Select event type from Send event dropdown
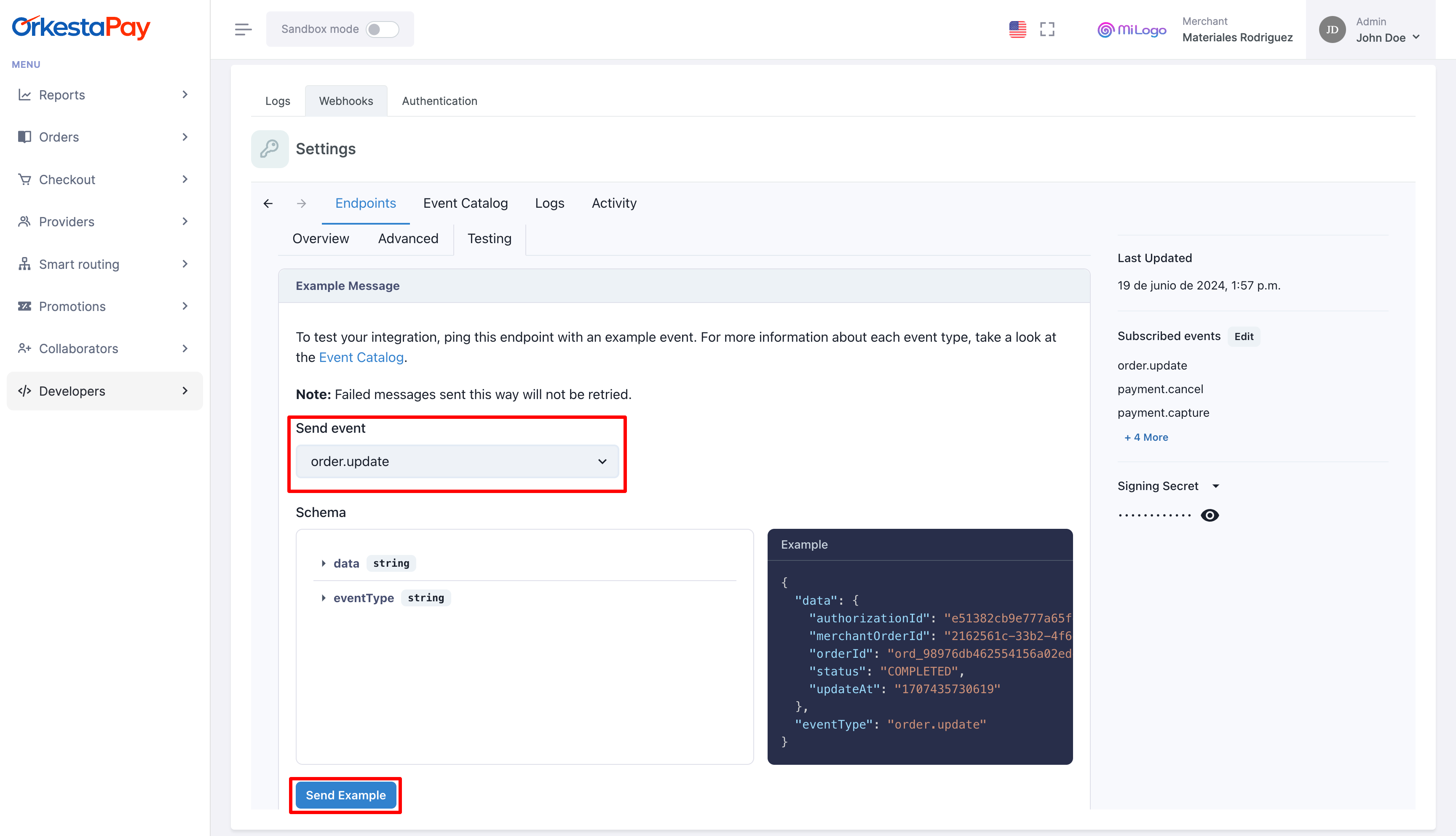Screen dimensions: 1456x836 [458, 461]
